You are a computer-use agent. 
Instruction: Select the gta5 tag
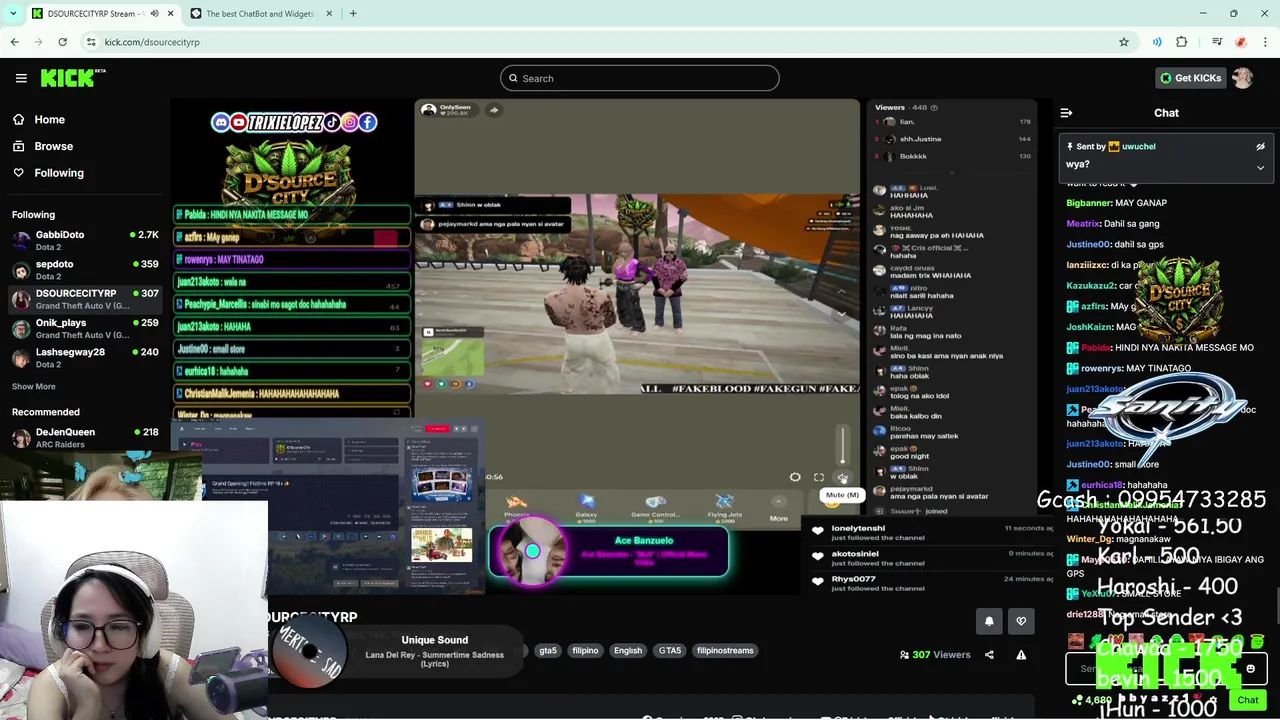tap(548, 651)
